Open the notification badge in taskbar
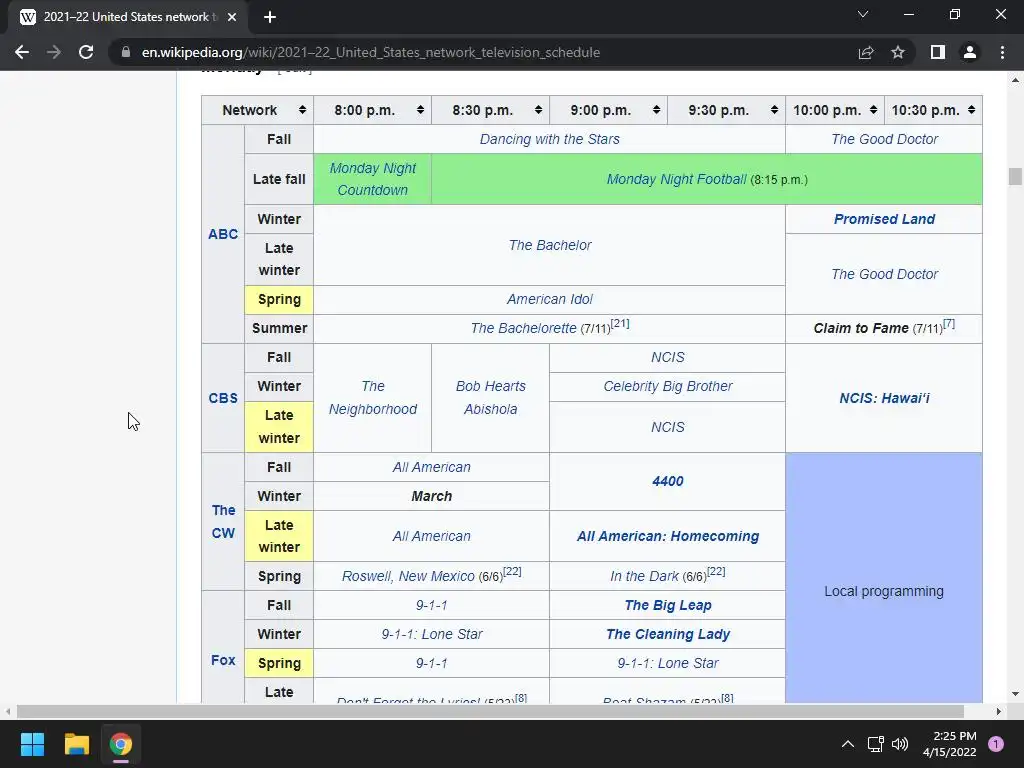 coord(996,744)
